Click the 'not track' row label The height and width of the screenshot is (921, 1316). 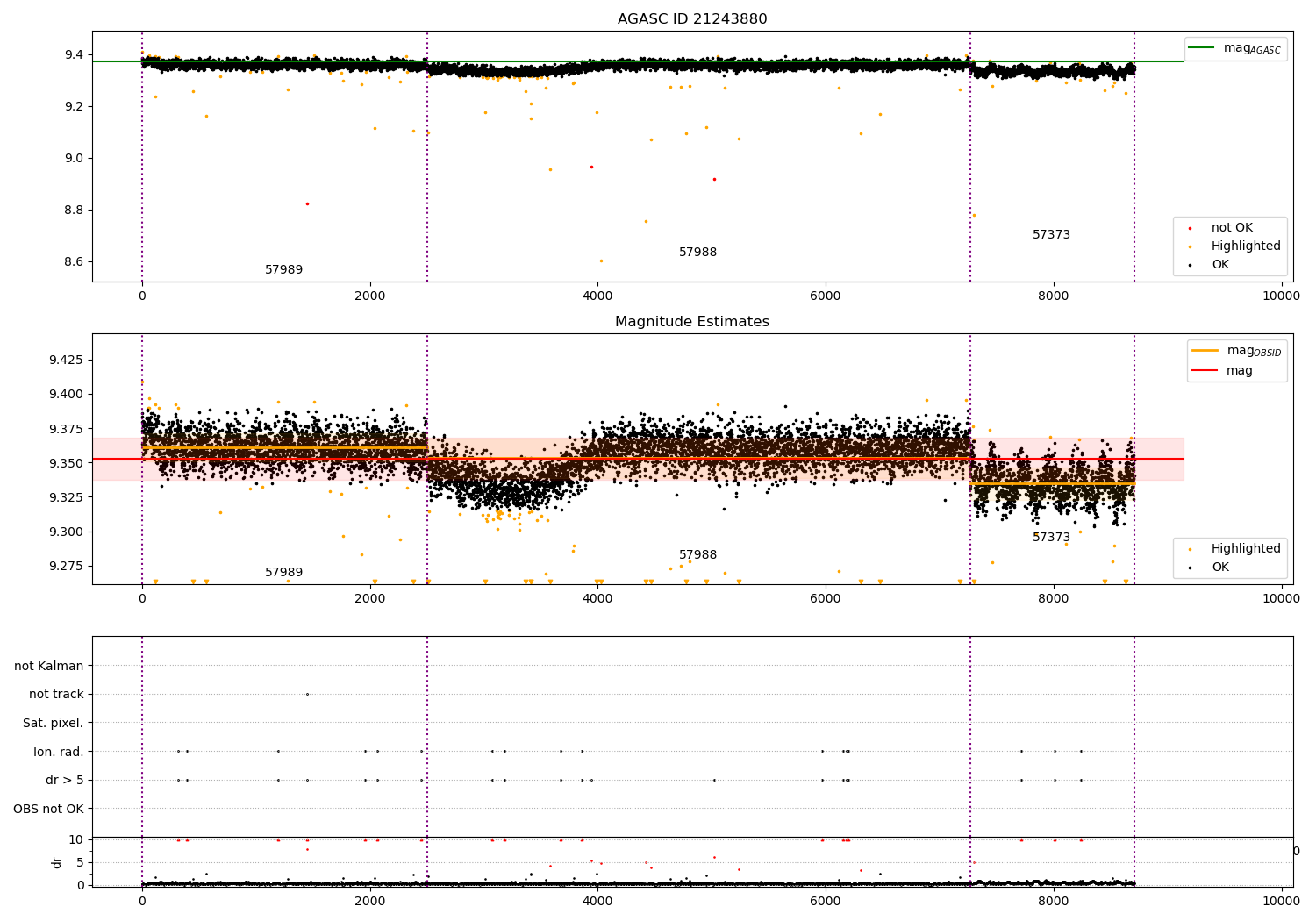click(x=56, y=695)
